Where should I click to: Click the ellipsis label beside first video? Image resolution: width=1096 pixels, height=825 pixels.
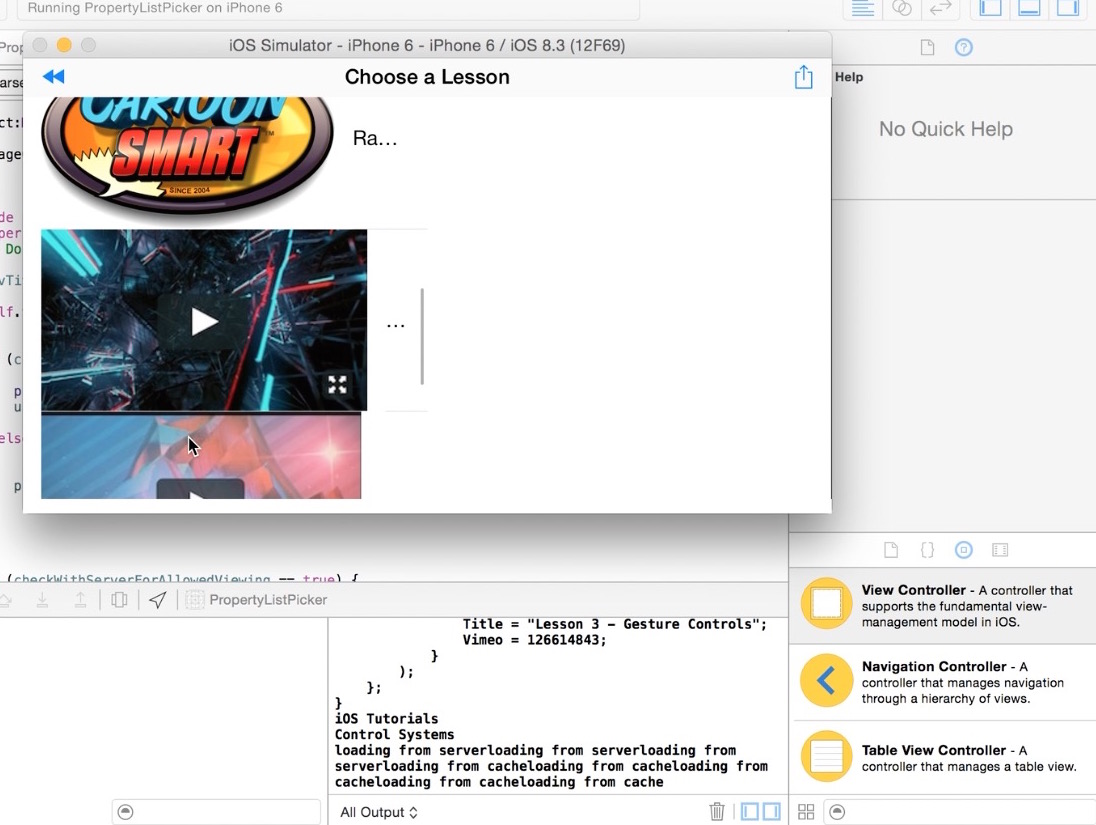396,325
